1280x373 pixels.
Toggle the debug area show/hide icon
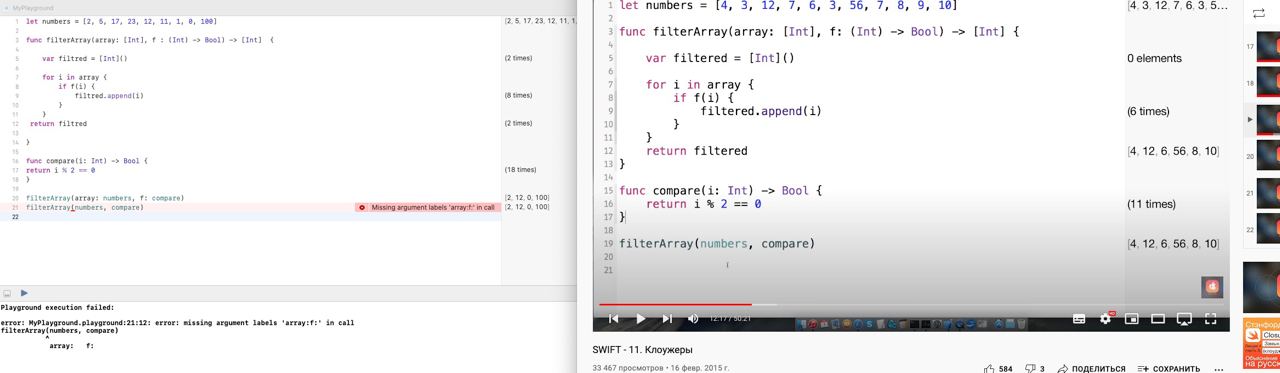pos(7,293)
